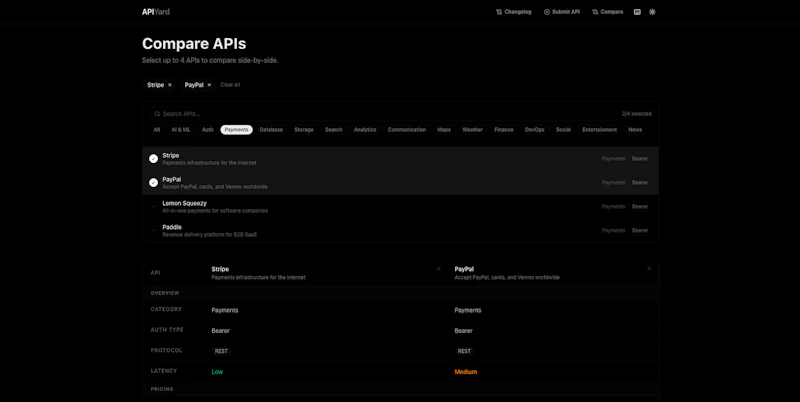Click PayPal's 'Medium' latency value

coord(466,372)
